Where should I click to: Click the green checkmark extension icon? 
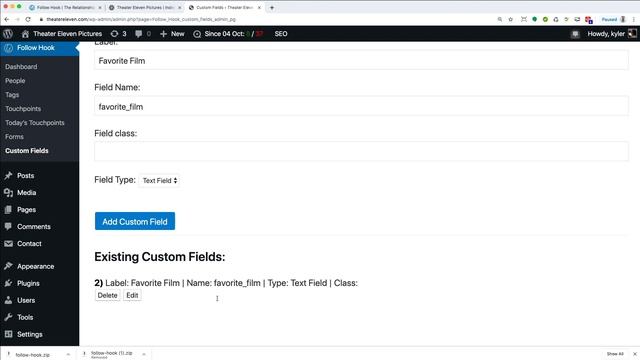point(545,19)
